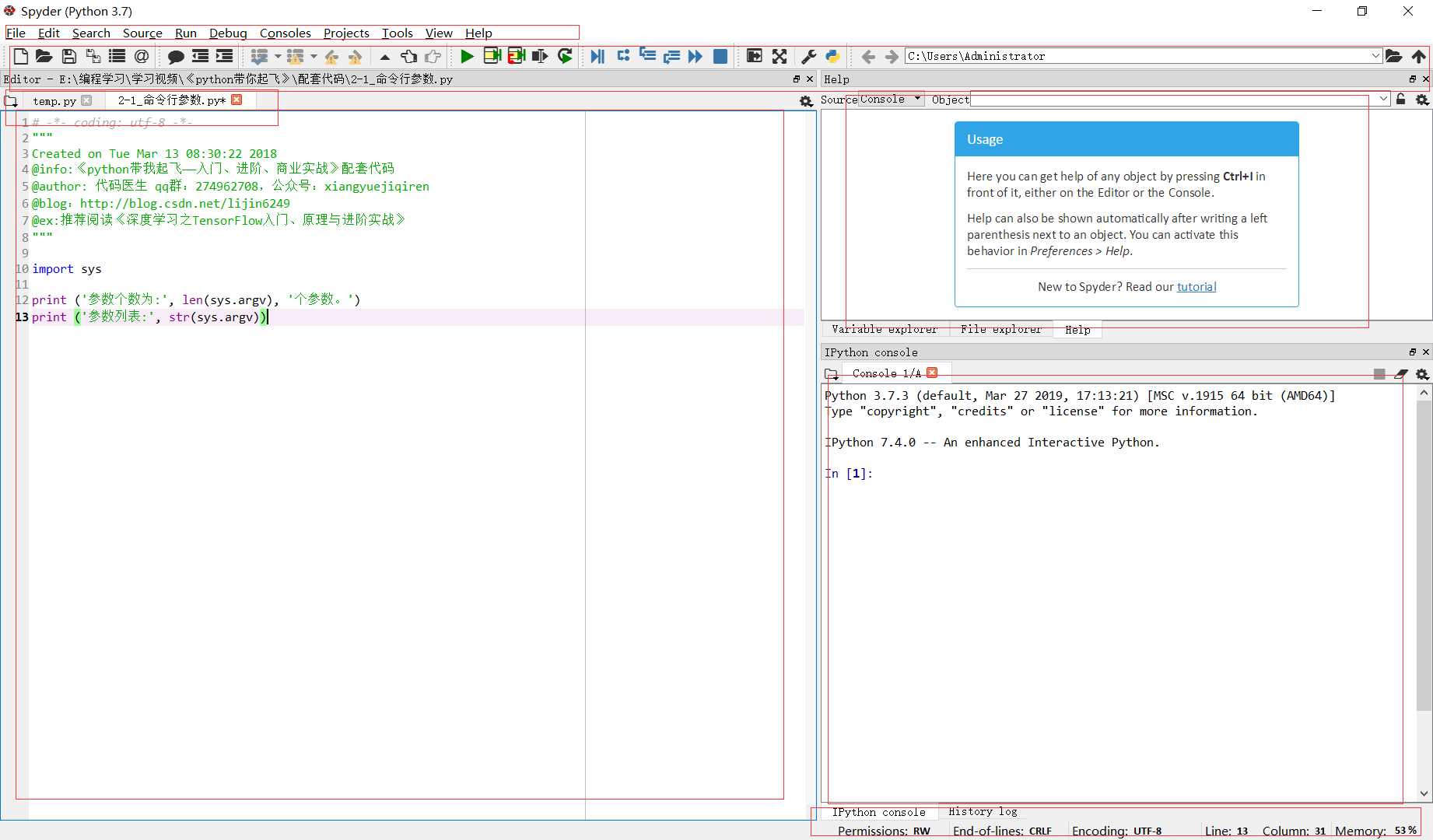Click the Save all files icon
Screen dimensions: 1433x840
93,56
